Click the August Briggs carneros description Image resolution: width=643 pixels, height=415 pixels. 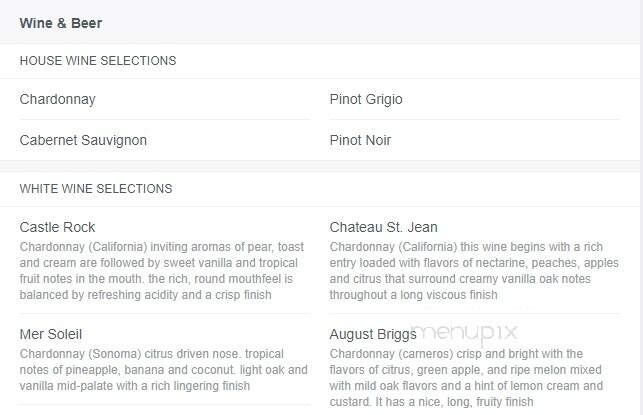tap(466, 378)
